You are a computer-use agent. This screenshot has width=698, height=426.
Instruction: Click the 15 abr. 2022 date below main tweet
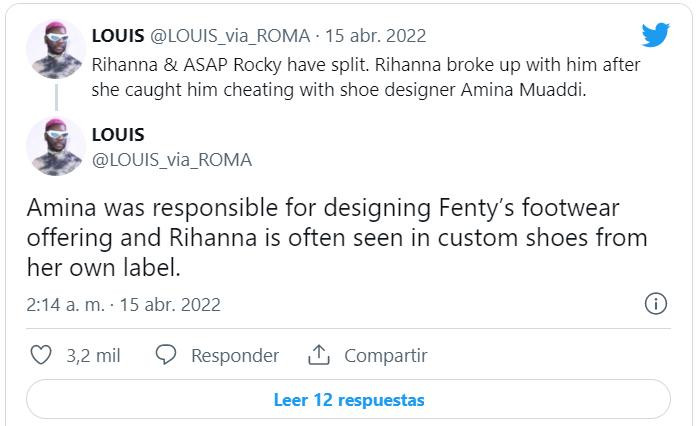pos(170,304)
